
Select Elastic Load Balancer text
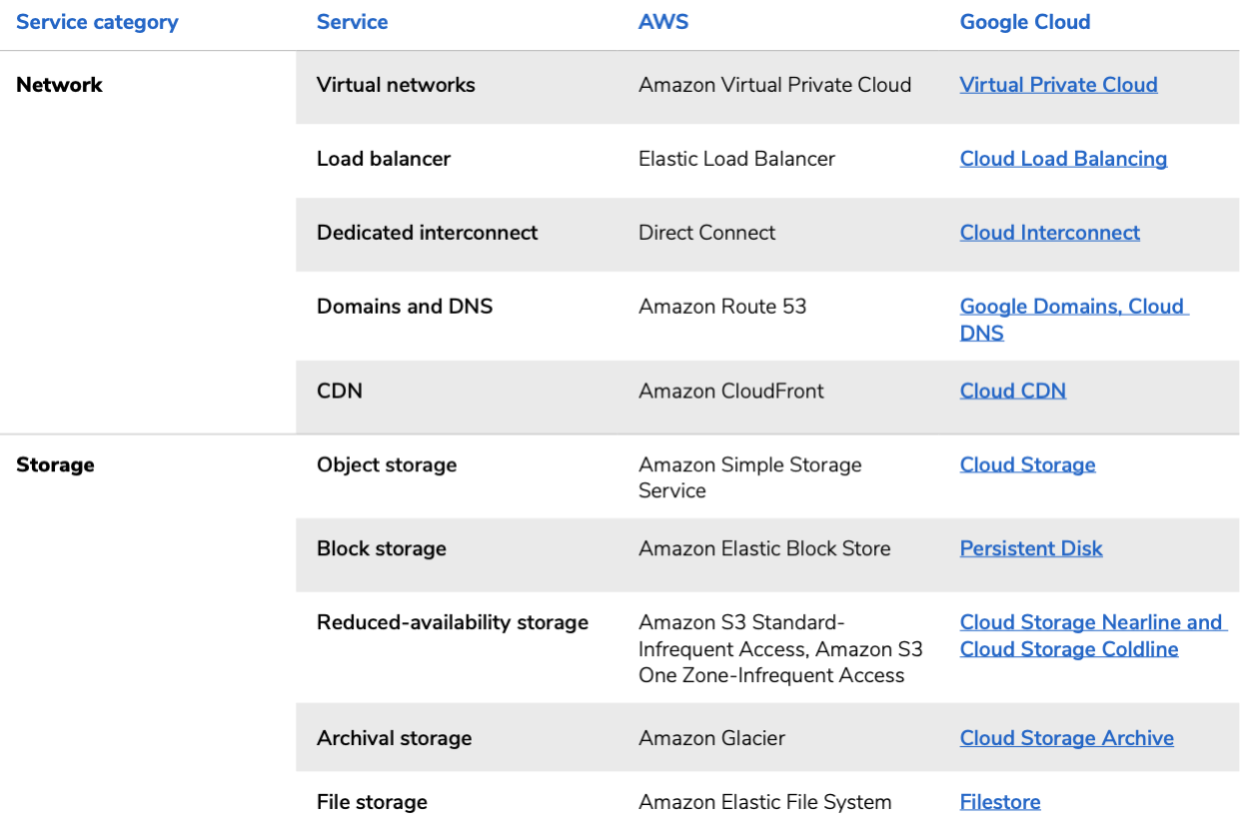737,159
